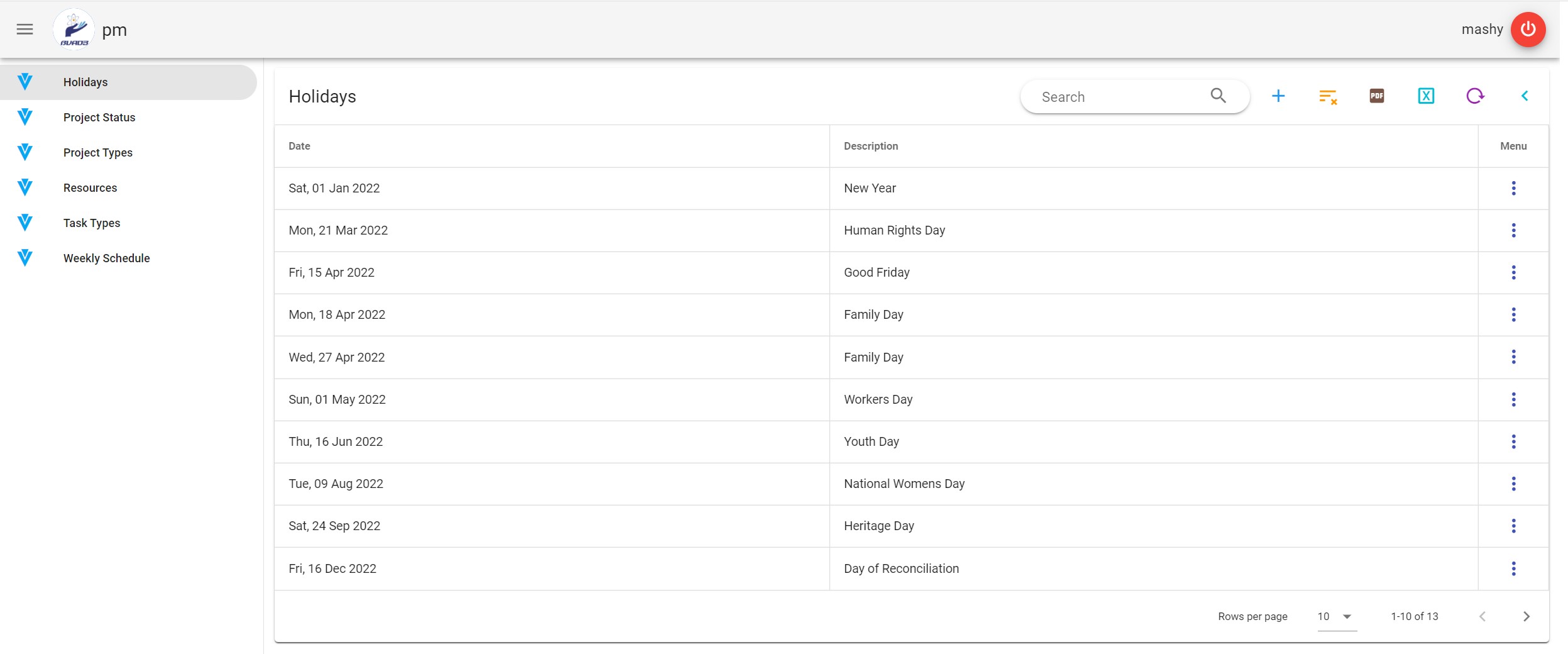Click the back chevron in toolbar
1568x654 pixels.
pos(1524,96)
